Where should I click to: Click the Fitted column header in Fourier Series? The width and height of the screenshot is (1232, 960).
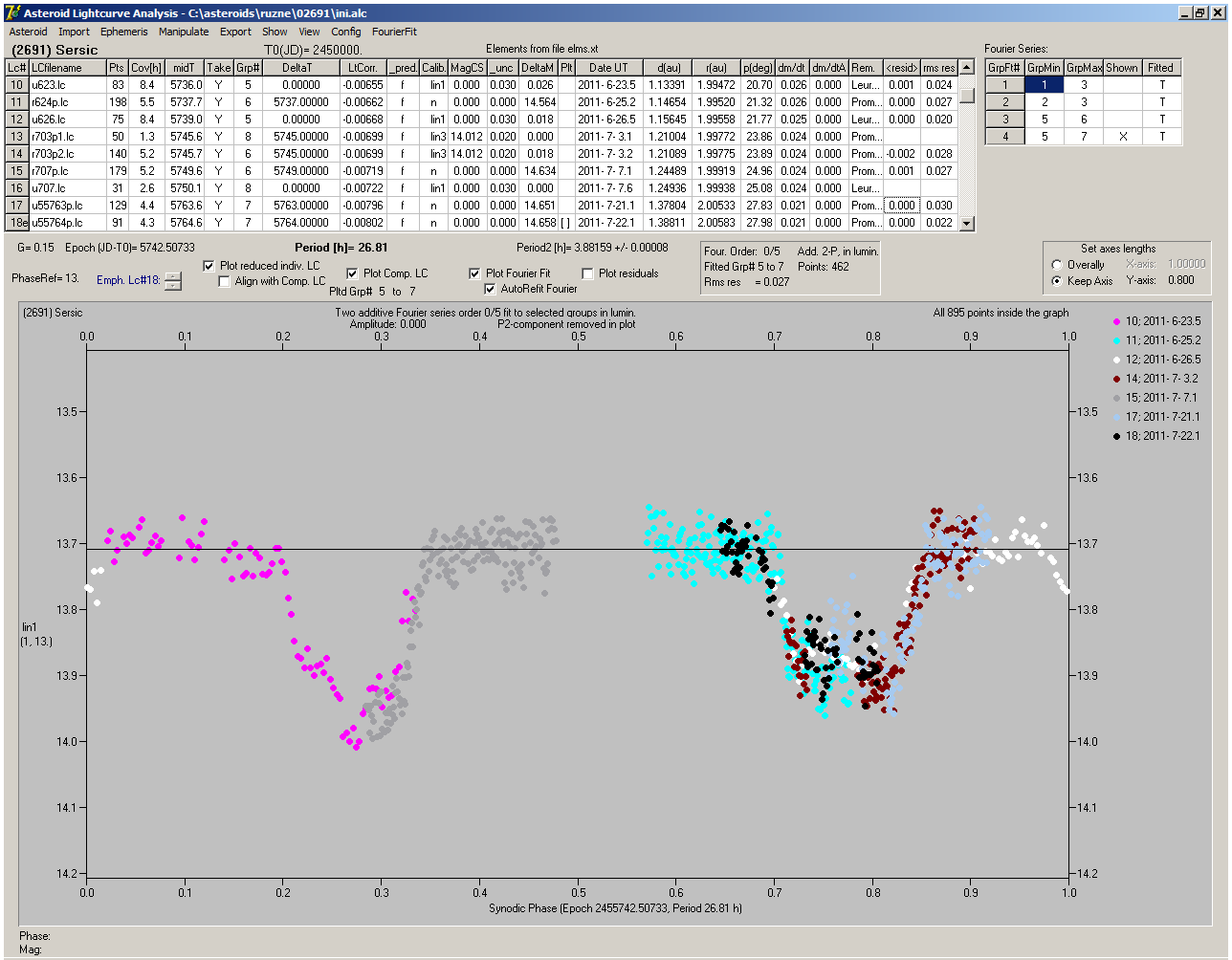tap(1160, 68)
